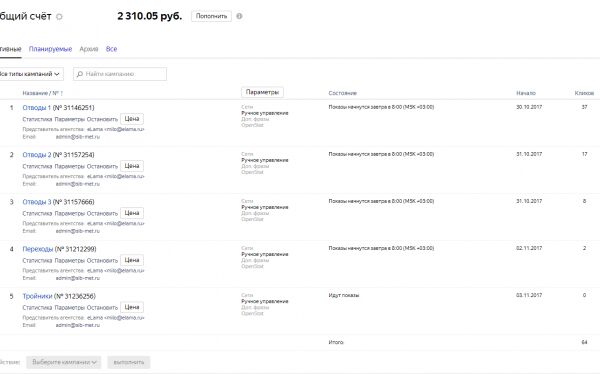Open campaign Отводы 3
The width and height of the screenshot is (600, 374).
pos(37,202)
